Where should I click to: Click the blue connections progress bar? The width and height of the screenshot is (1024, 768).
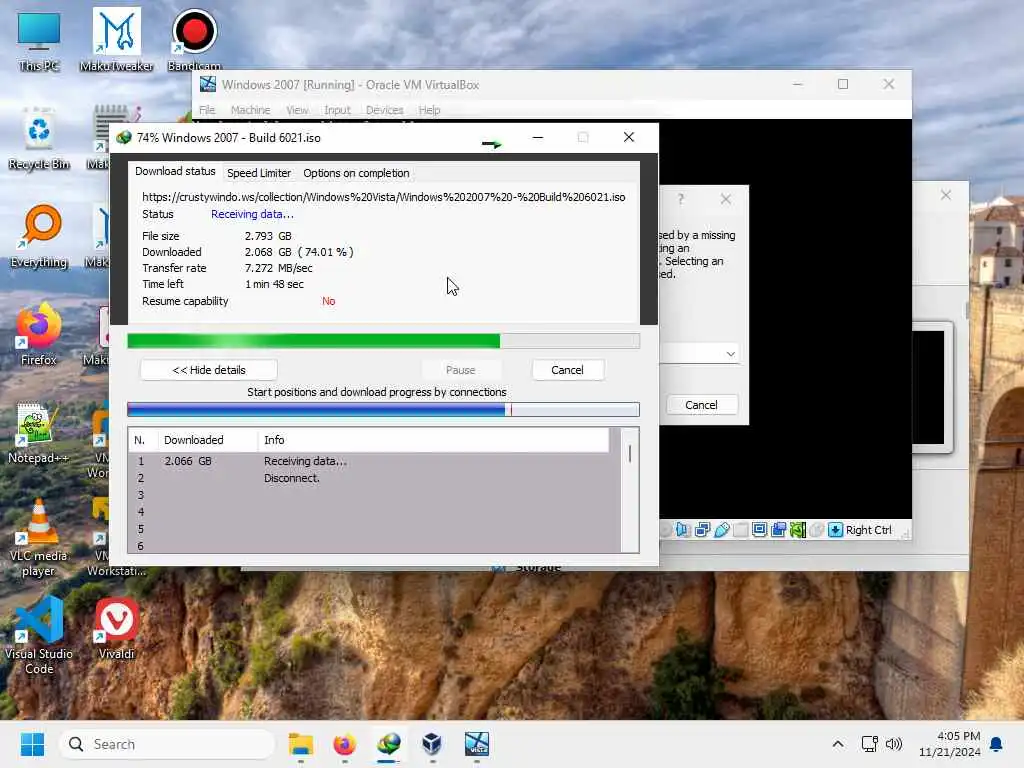point(383,409)
